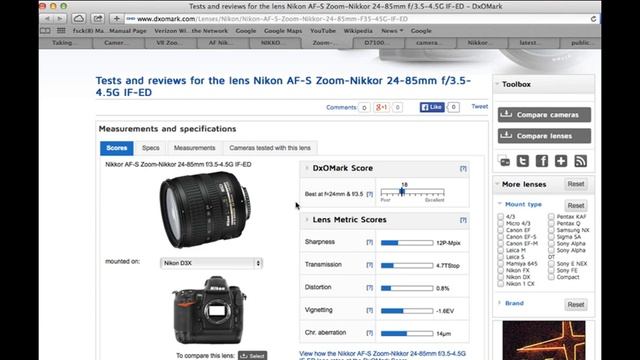The image size is (640, 360).
Task: Tick the Sony E NEX checkbox
Action: tap(551, 263)
